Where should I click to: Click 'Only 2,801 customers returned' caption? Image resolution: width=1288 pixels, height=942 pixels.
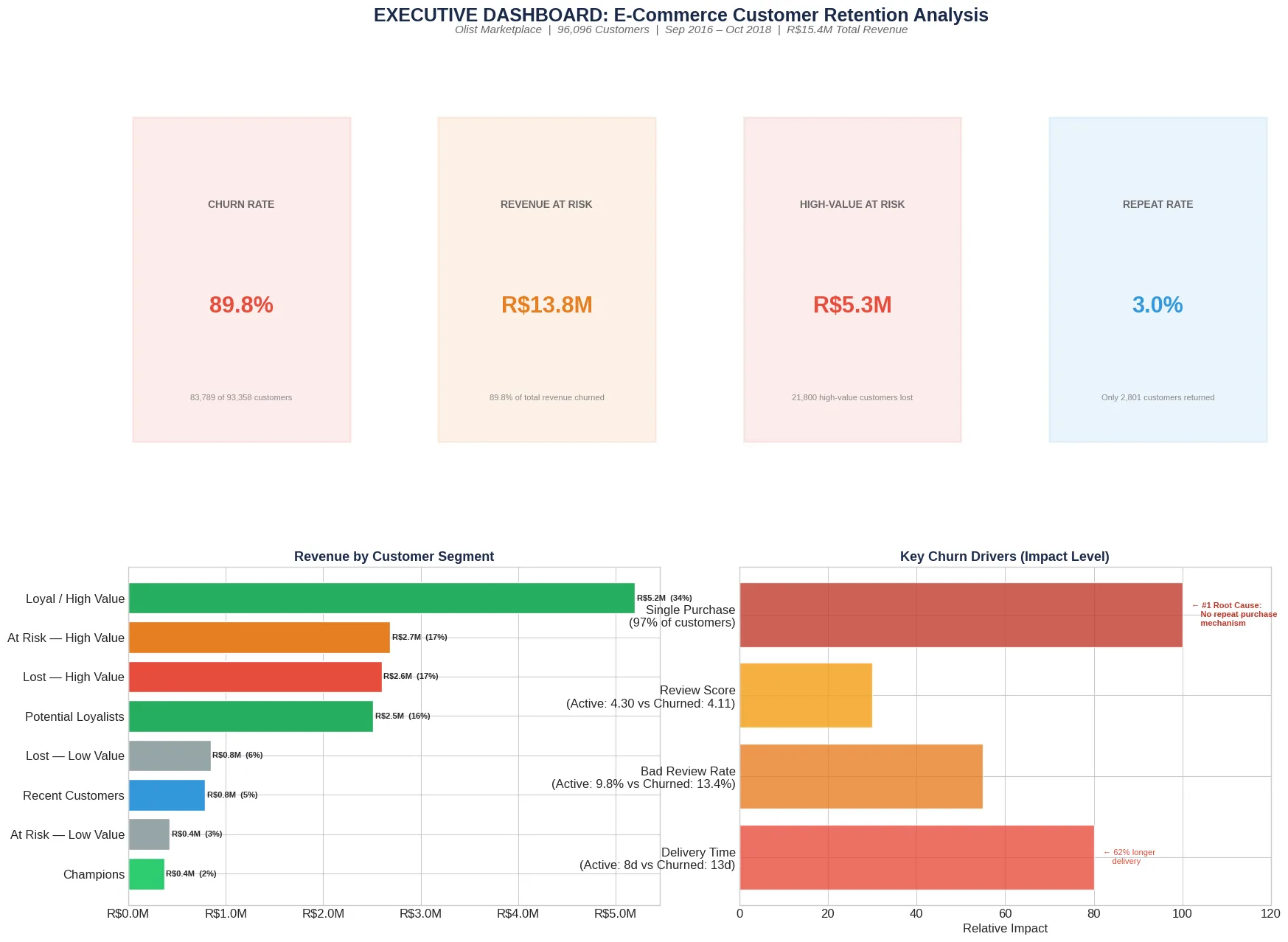click(1158, 397)
